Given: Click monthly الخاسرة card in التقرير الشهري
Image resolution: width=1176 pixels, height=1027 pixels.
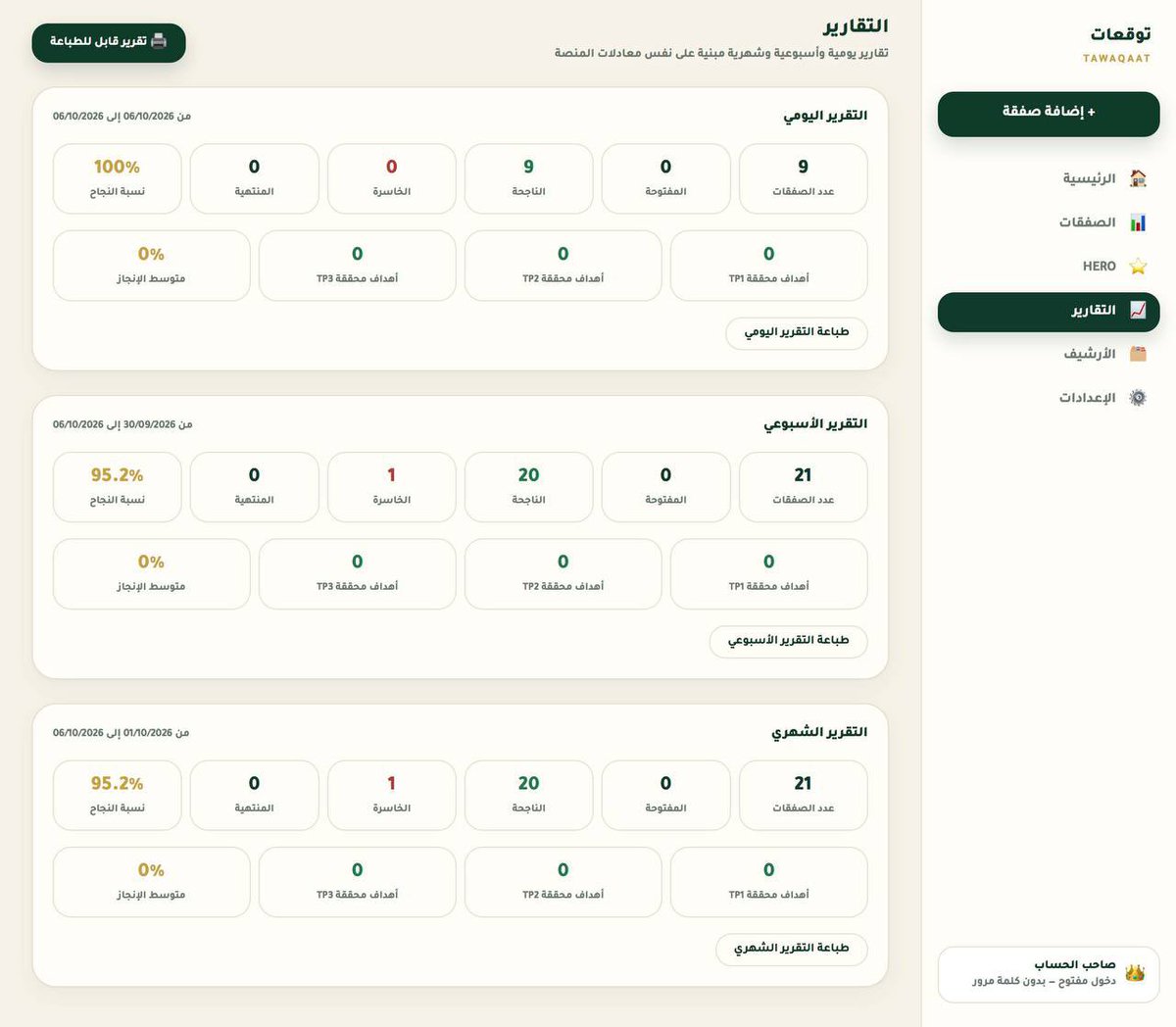Looking at the screenshot, I should pos(391,795).
